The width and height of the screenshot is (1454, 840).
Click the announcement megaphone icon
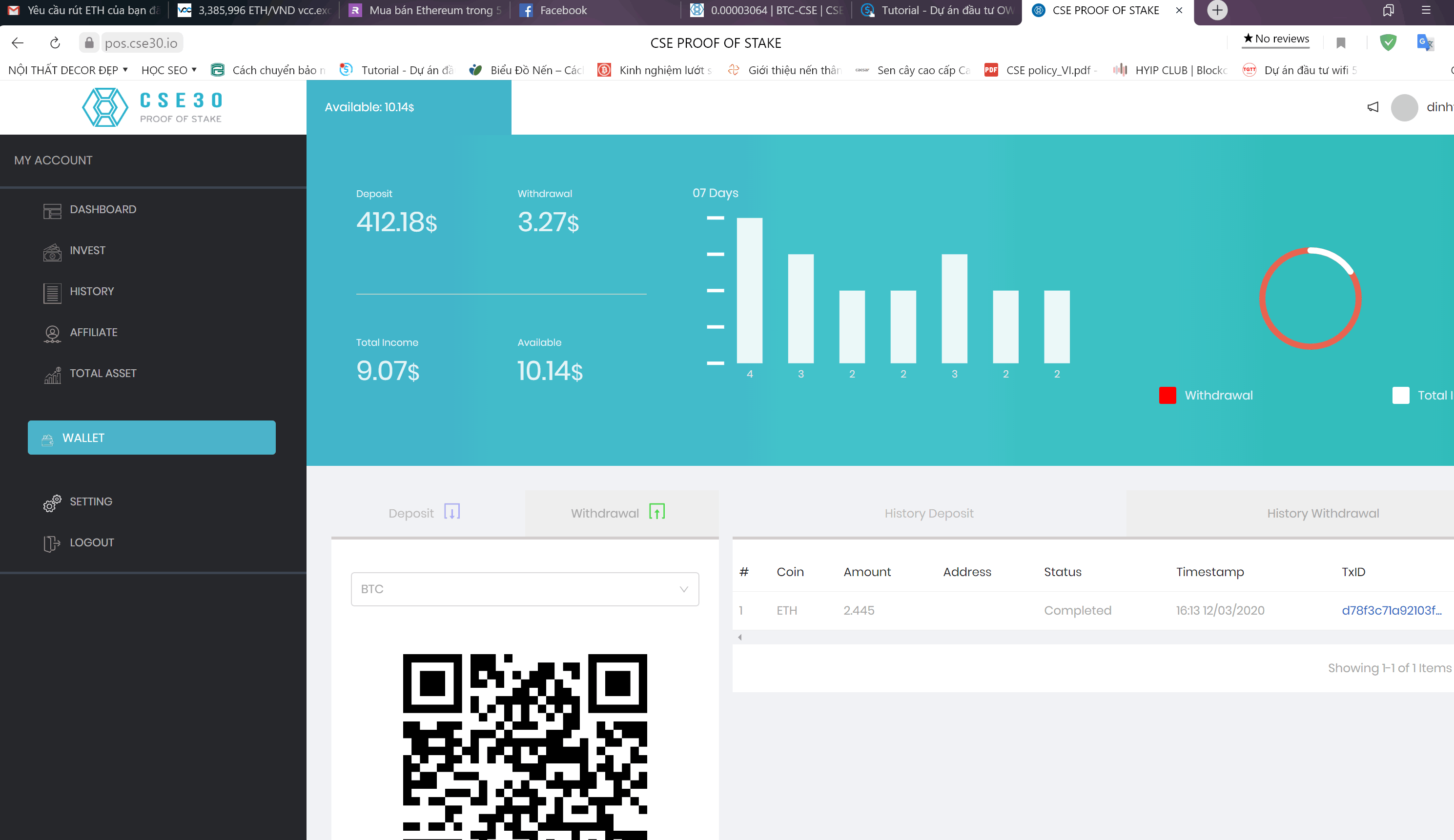1372,107
